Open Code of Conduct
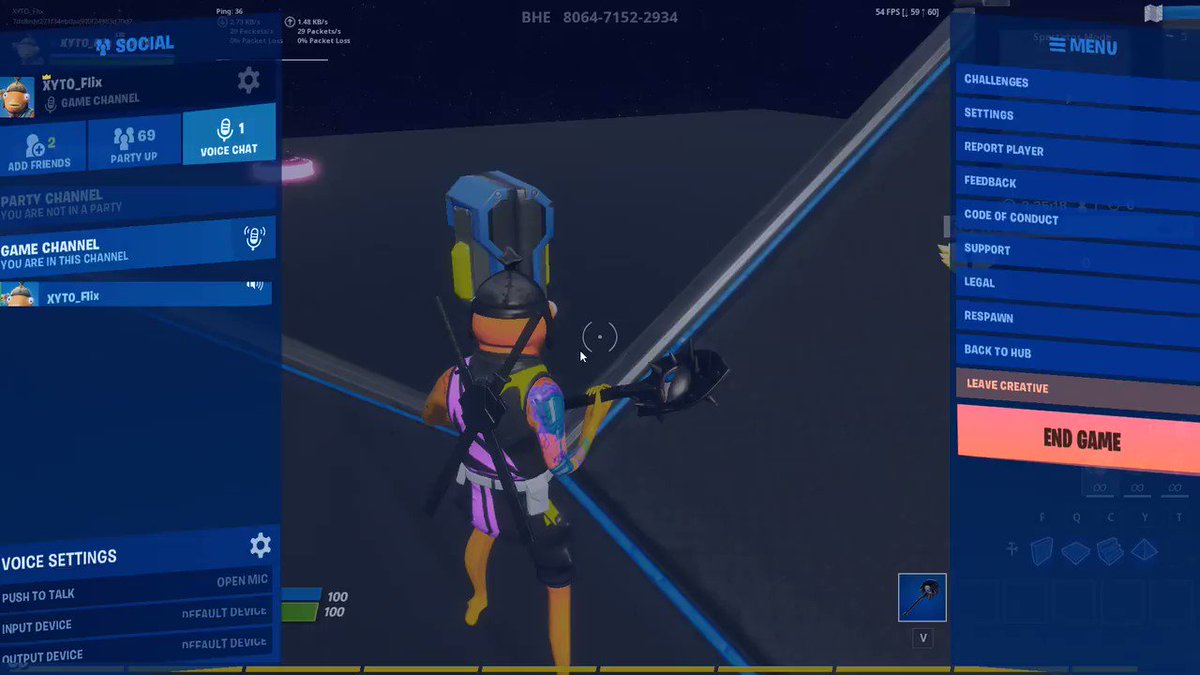1200x675 pixels. click(1078, 221)
